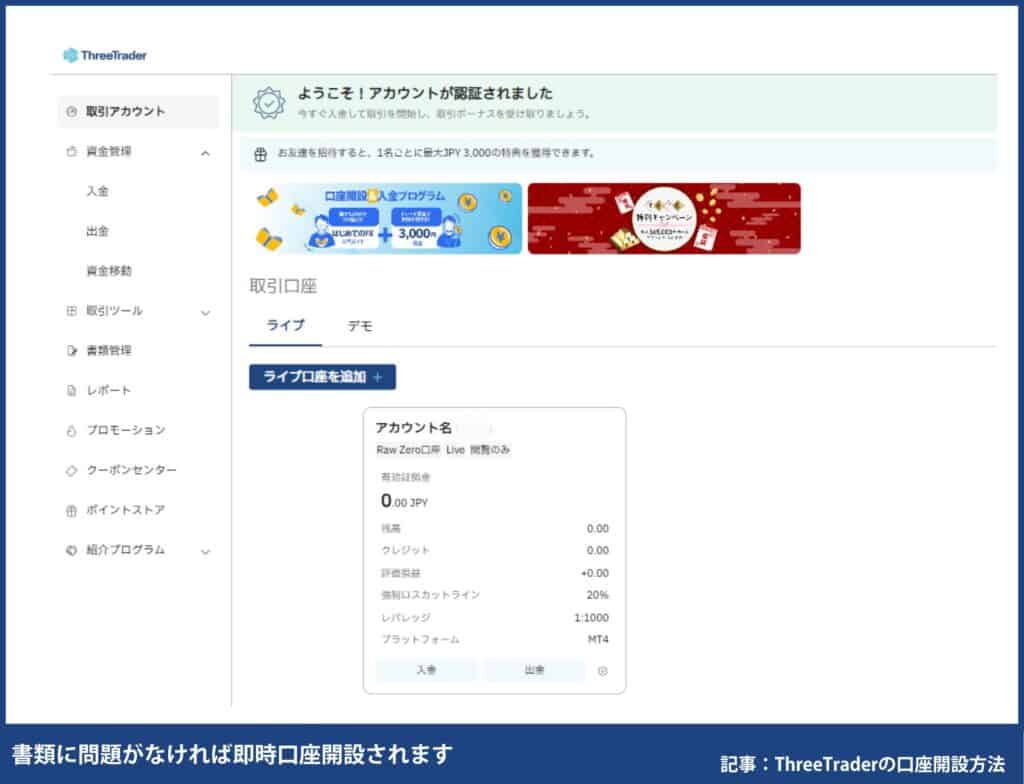Collapse the 資金管理 sidebar section
Screen dimensions: 1024x784
[206, 152]
